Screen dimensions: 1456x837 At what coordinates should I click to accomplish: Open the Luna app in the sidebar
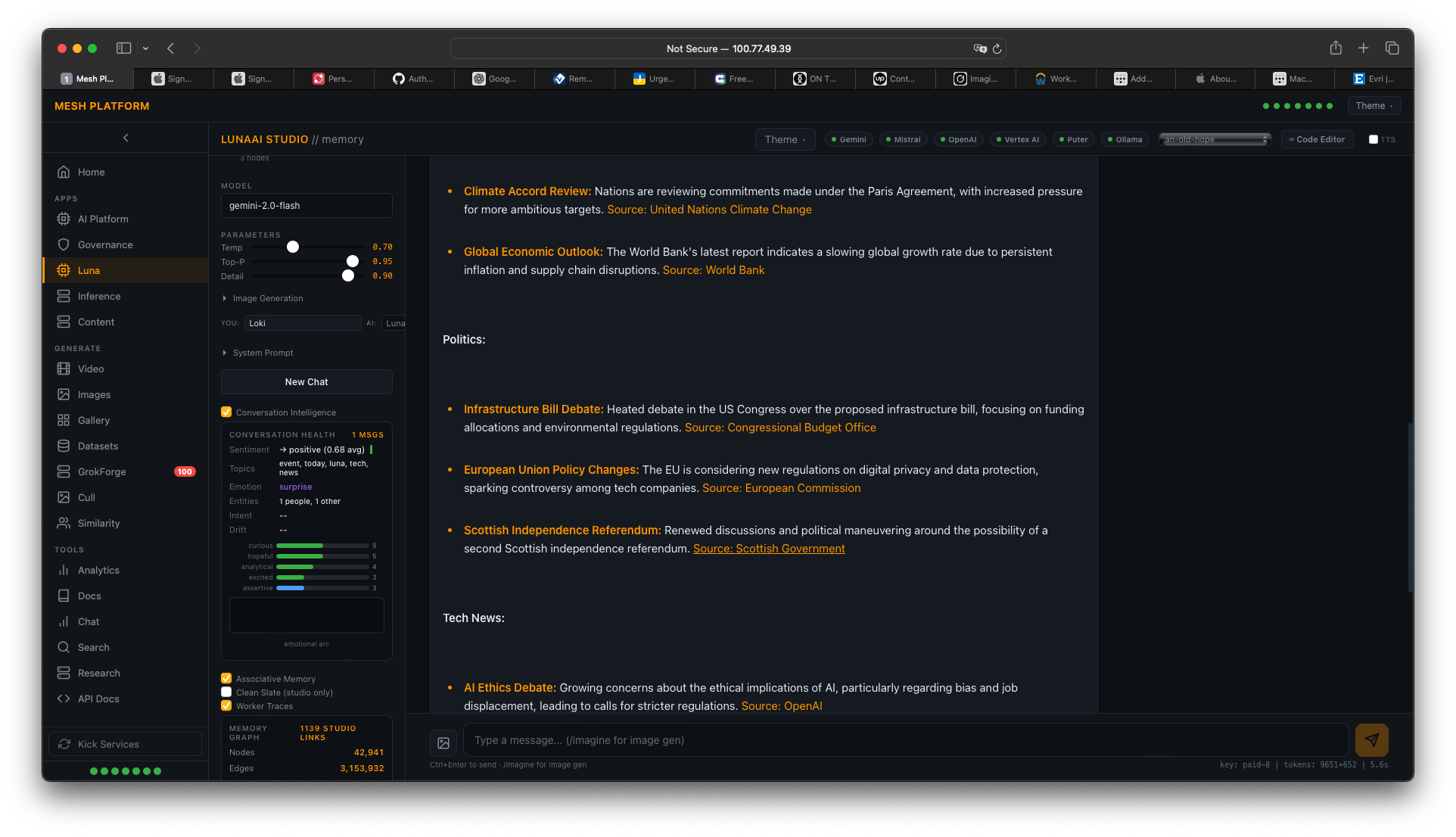(x=89, y=270)
